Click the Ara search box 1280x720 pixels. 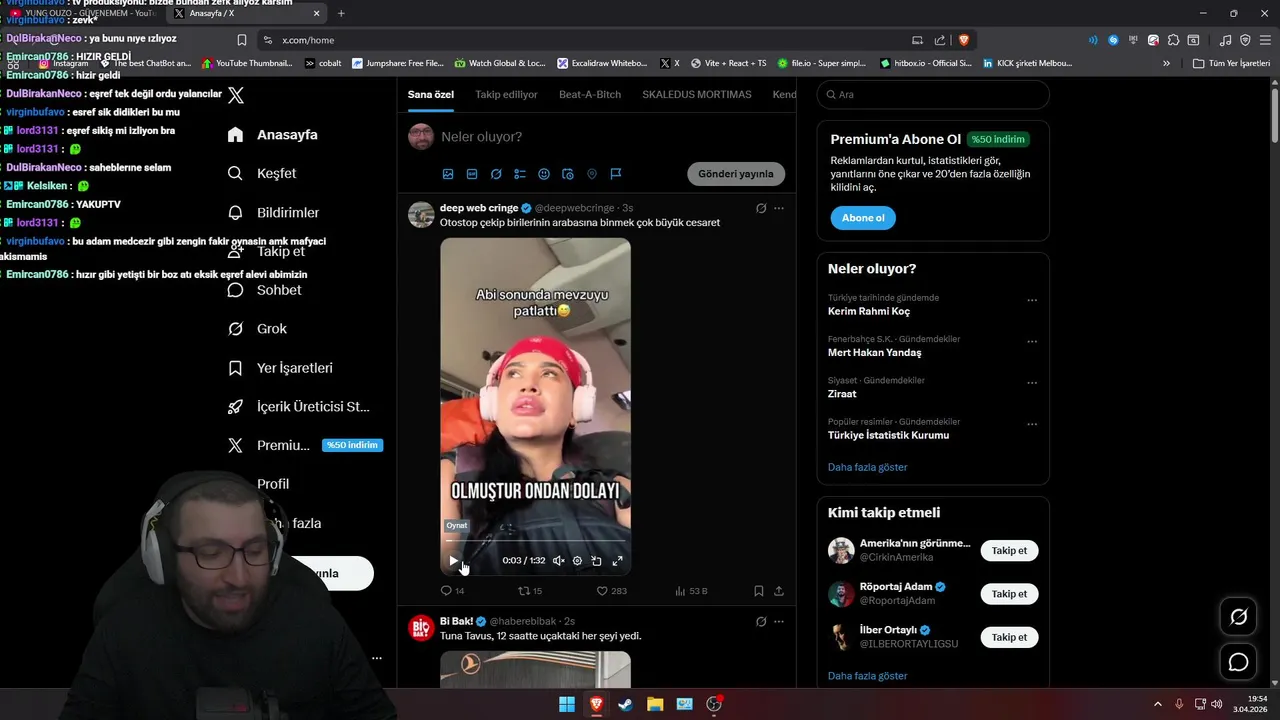(933, 95)
